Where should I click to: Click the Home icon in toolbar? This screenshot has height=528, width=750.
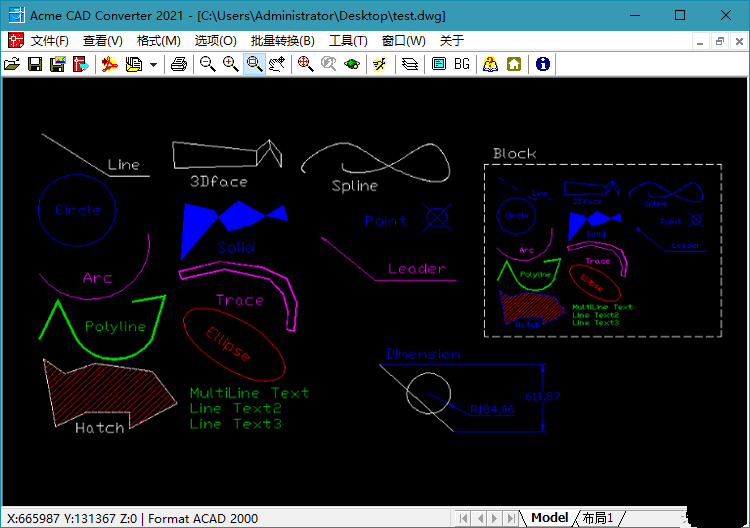point(514,64)
